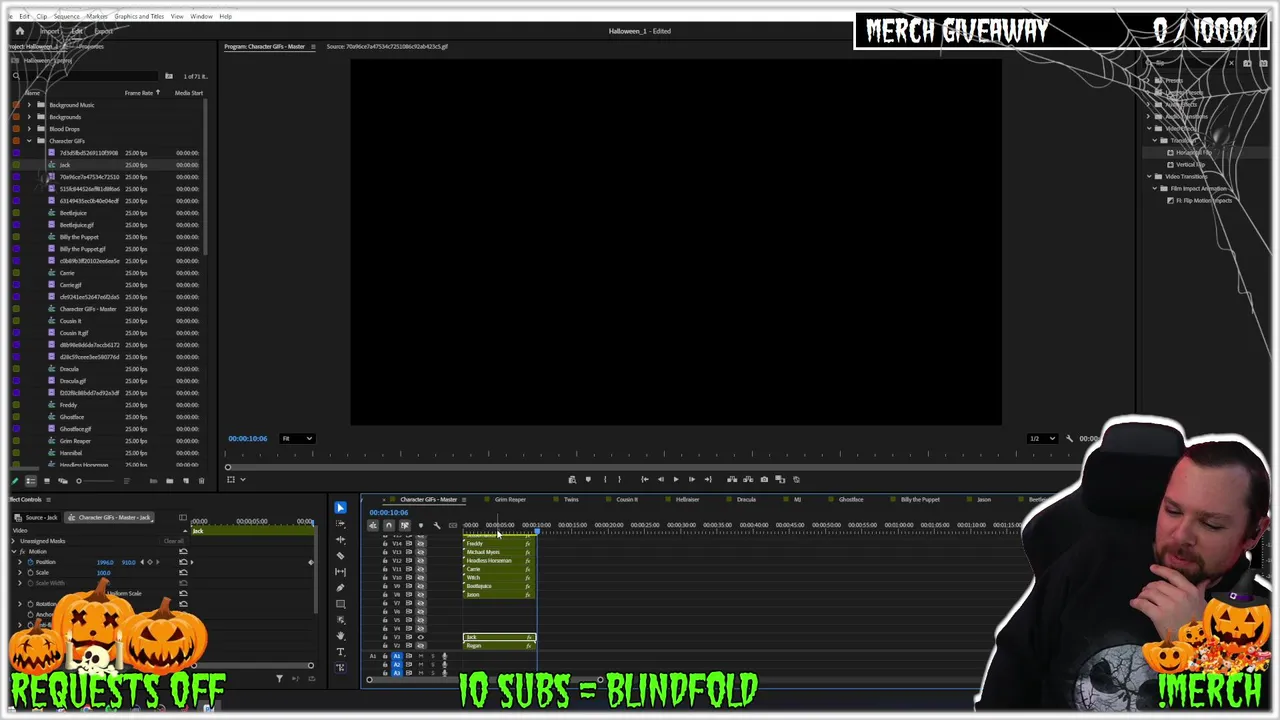Expand the Blood Drops bin
Screen dimensions: 1280x720
[29, 129]
